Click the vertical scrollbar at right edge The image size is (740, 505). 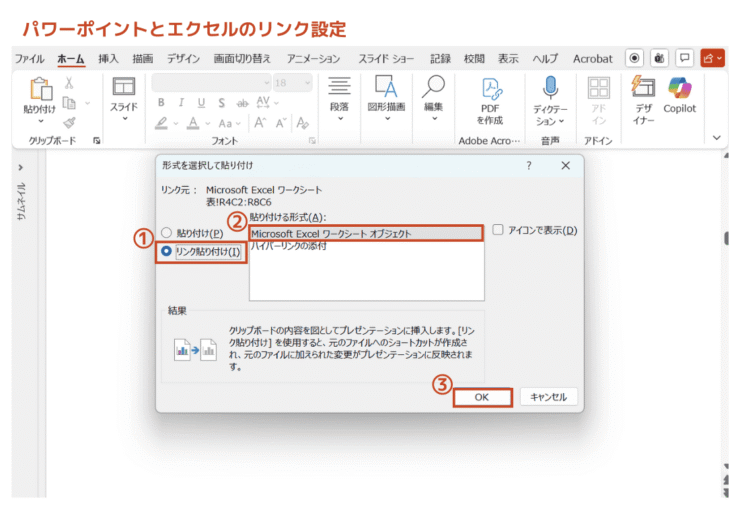click(726, 237)
